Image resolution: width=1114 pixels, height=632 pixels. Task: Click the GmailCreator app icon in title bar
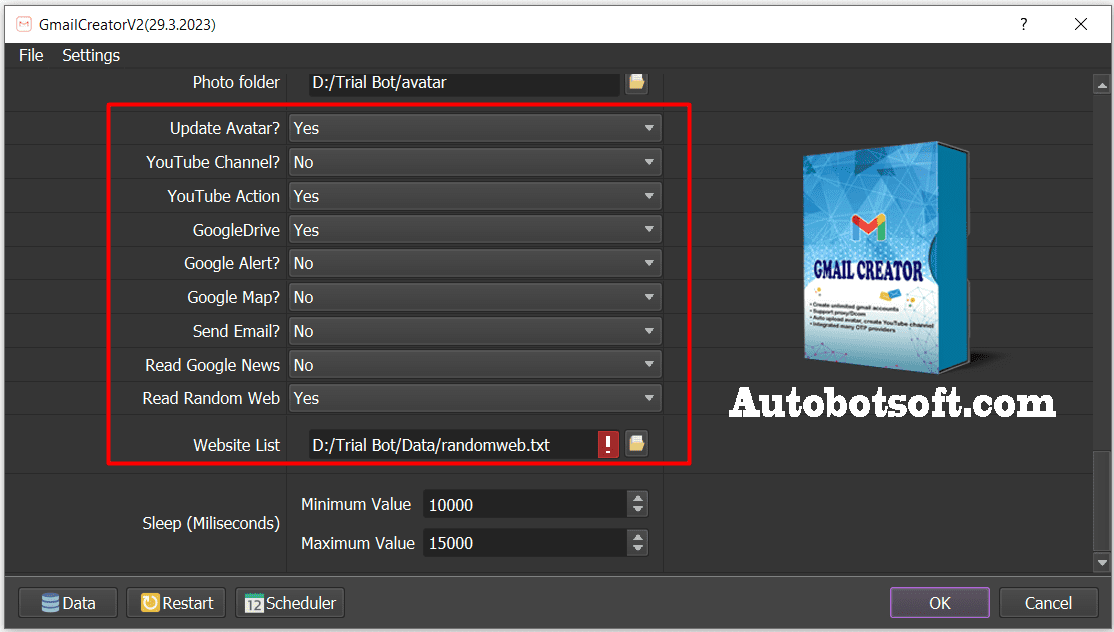coord(24,25)
